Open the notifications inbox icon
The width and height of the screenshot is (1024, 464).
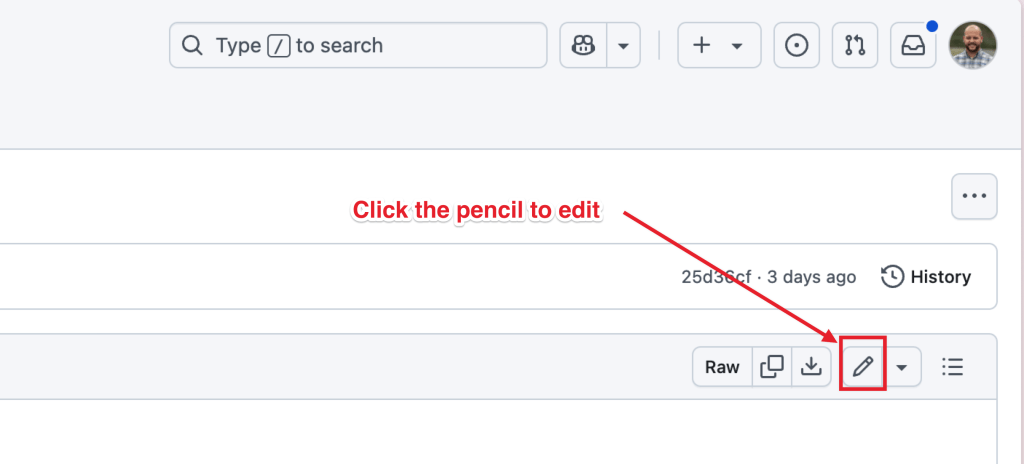pyautogui.click(x=913, y=46)
